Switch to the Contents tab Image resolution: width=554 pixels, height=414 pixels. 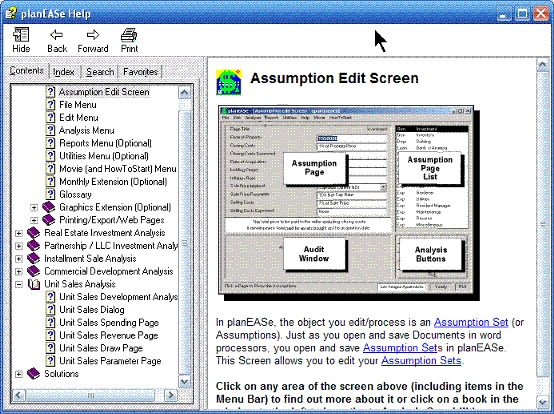26,71
